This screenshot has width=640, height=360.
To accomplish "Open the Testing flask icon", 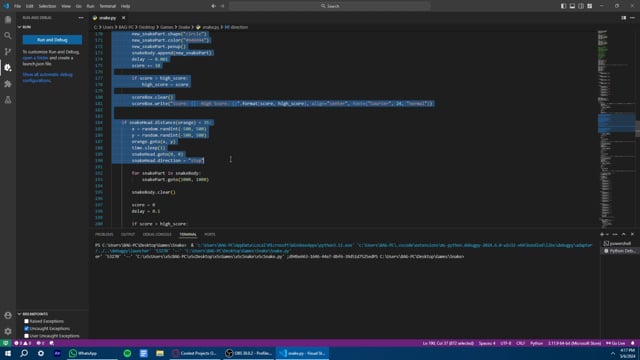I will point(8,100).
